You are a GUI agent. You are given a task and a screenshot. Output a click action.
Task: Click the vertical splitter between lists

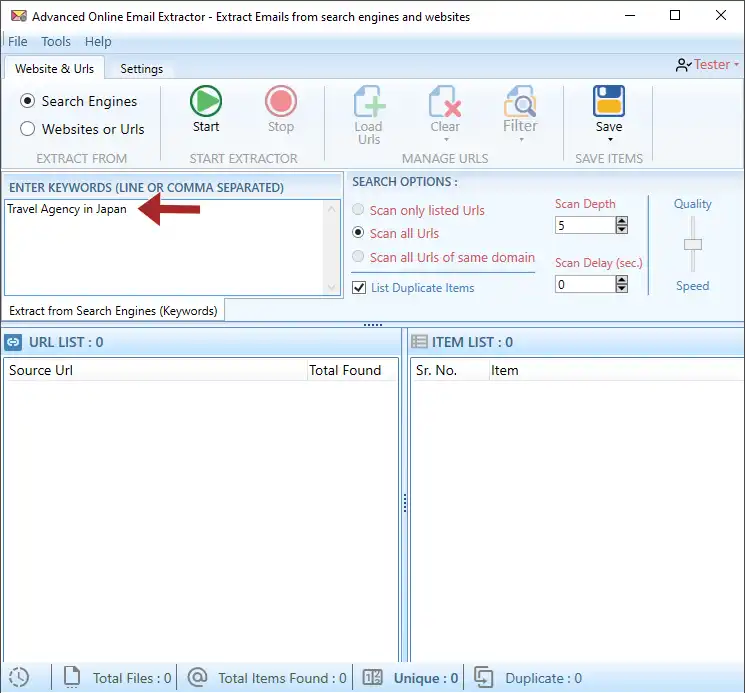point(404,503)
